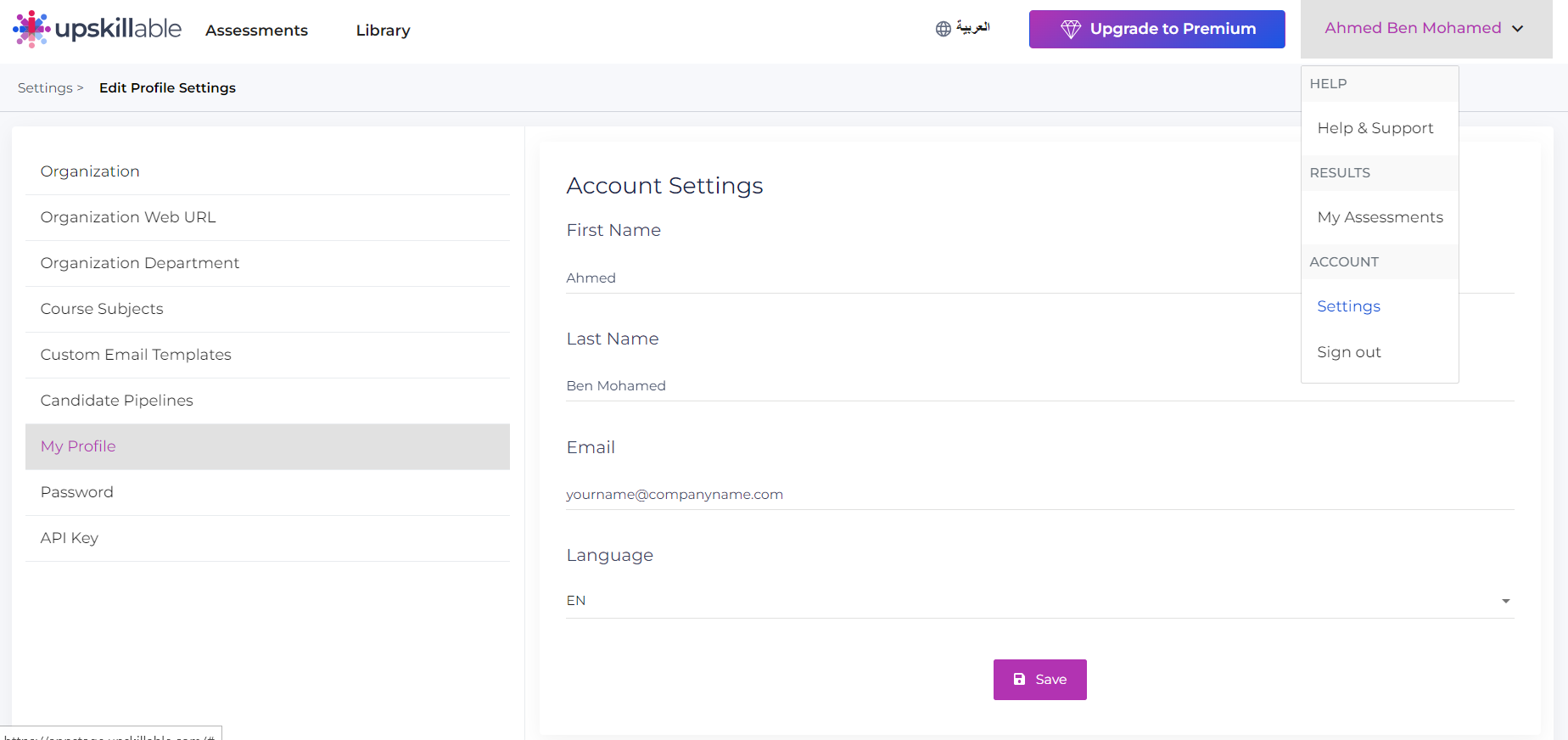Click the Email input field
This screenshot has width=1568, height=740.
click(x=1040, y=495)
